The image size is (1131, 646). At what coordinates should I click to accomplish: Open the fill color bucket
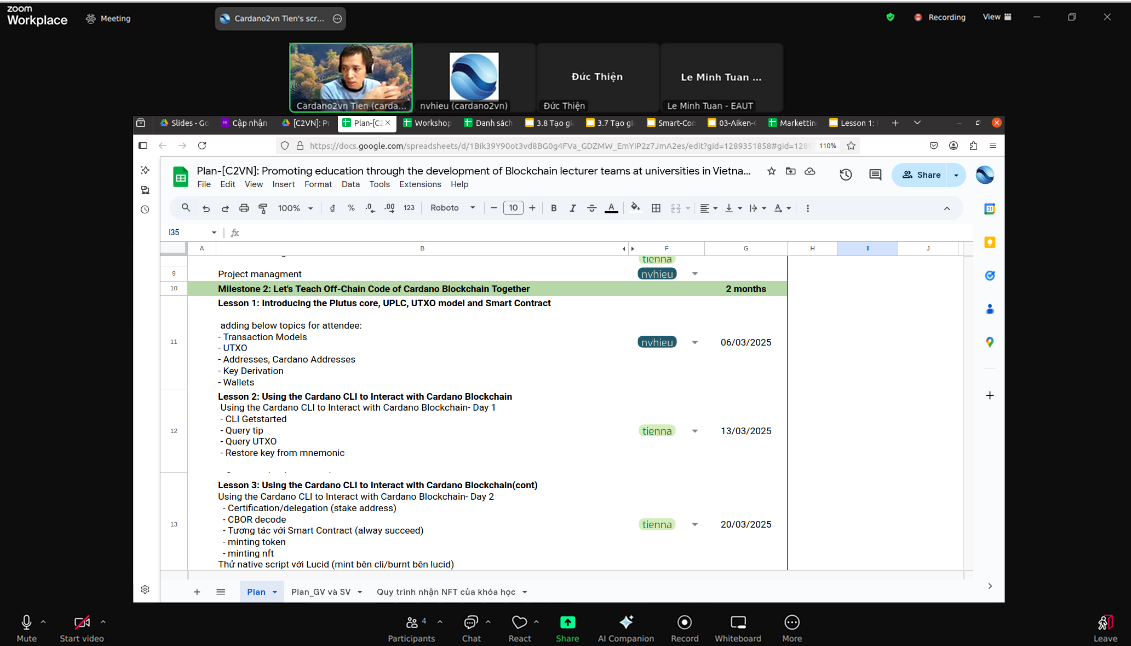(635, 208)
